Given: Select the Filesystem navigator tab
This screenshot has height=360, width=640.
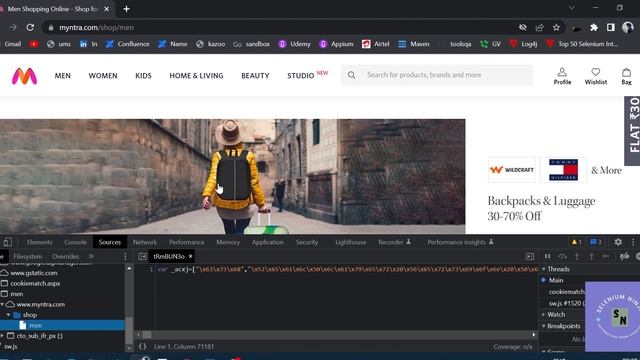Looking at the screenshot, I should (28, 256).
